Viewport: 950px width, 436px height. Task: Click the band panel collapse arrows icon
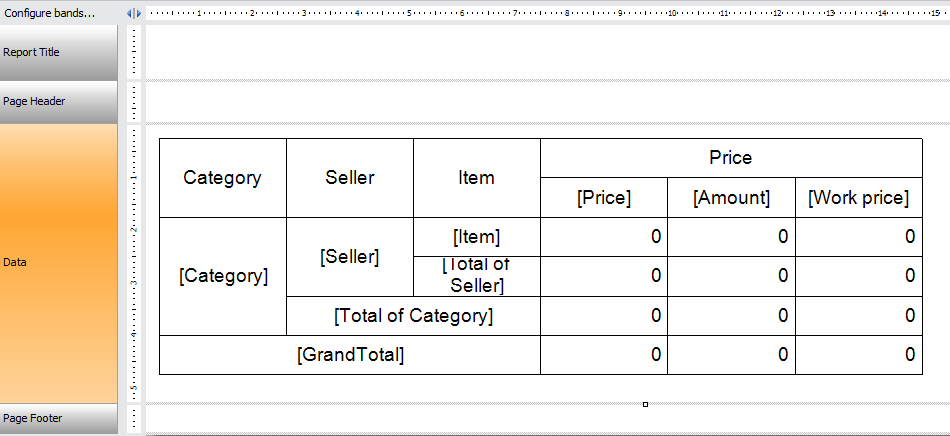pos(134,13)
